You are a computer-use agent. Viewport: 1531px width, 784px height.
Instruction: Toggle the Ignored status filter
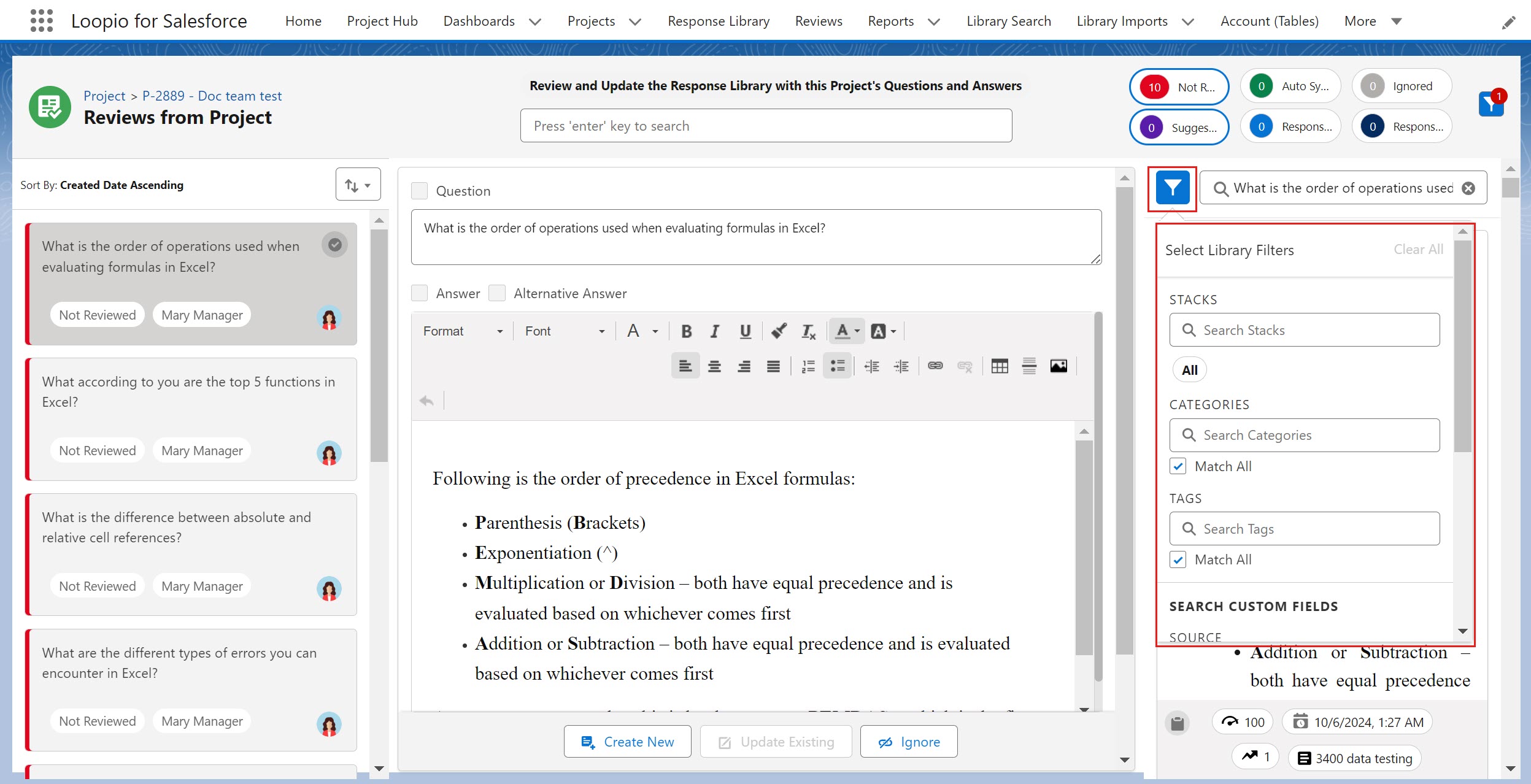[1402, 86]
